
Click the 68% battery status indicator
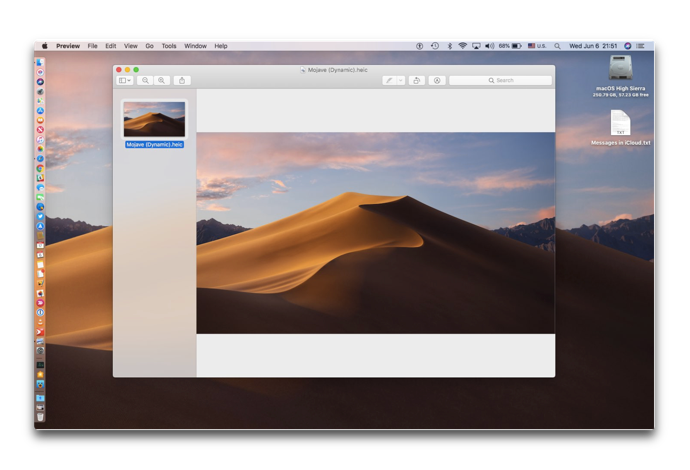510,46
